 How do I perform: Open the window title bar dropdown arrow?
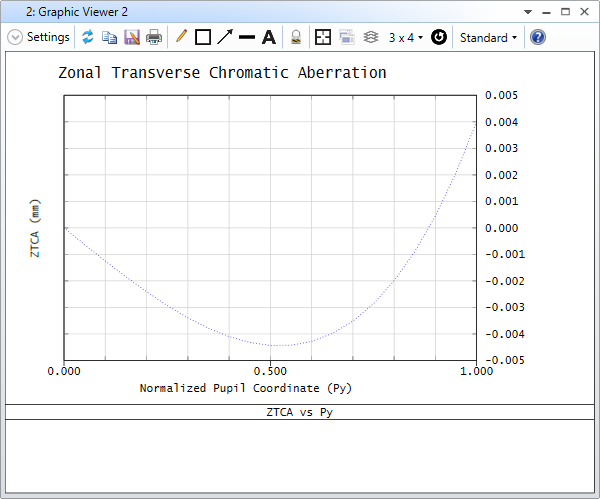coord(528,12)
